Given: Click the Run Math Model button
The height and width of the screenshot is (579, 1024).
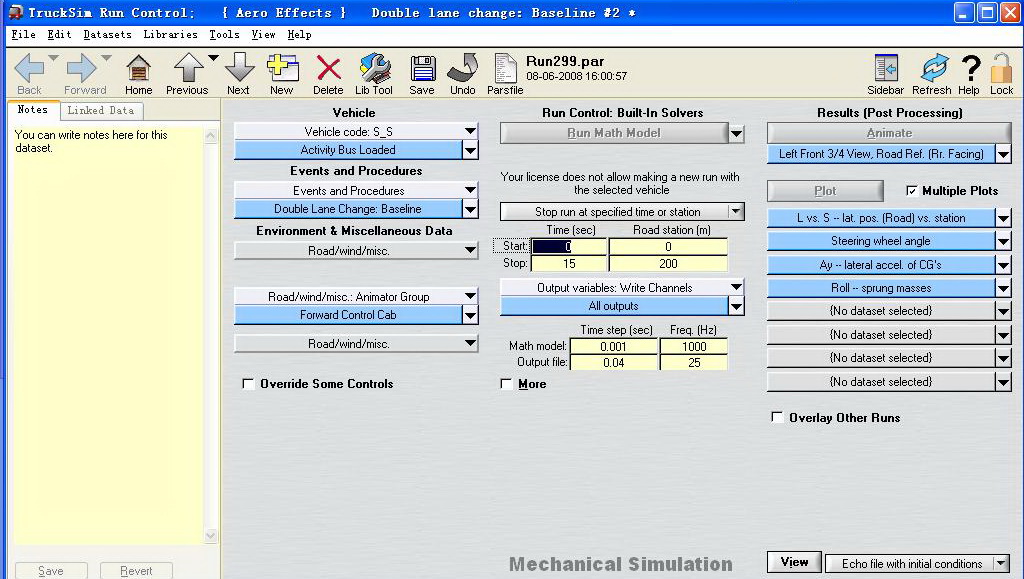Looking at the screenshot, I should [x=614, y=133].
